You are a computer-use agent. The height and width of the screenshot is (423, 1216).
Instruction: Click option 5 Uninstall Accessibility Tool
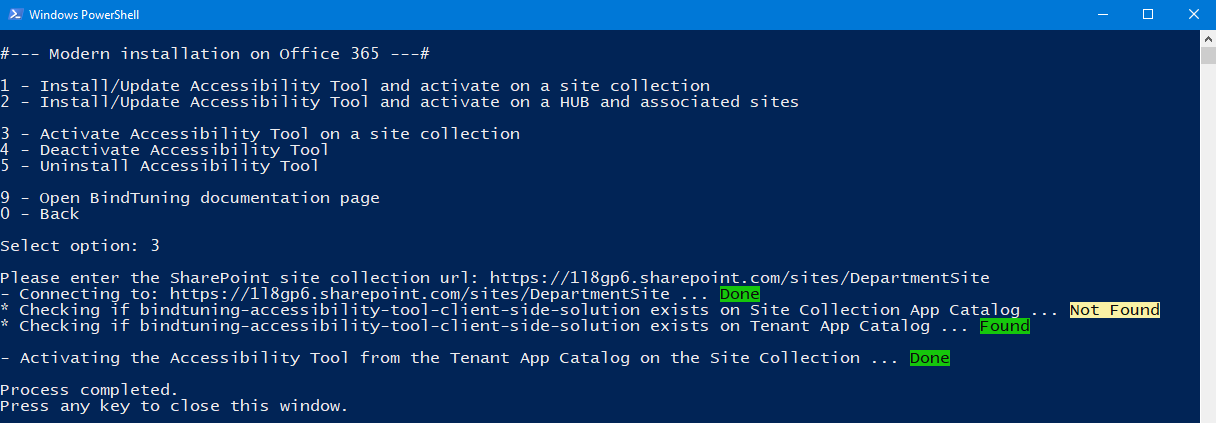coord(160,166)
